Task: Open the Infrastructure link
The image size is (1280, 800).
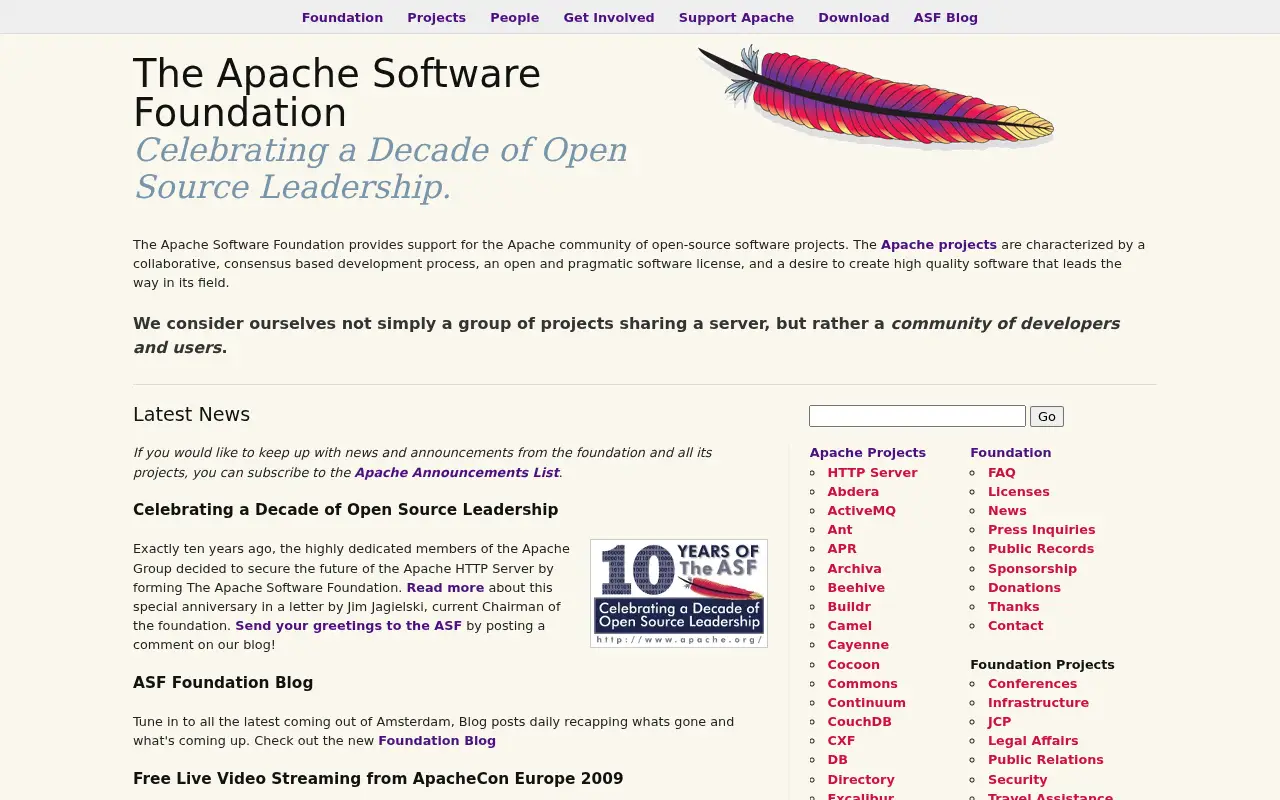Action: [x=1038, y=702]
